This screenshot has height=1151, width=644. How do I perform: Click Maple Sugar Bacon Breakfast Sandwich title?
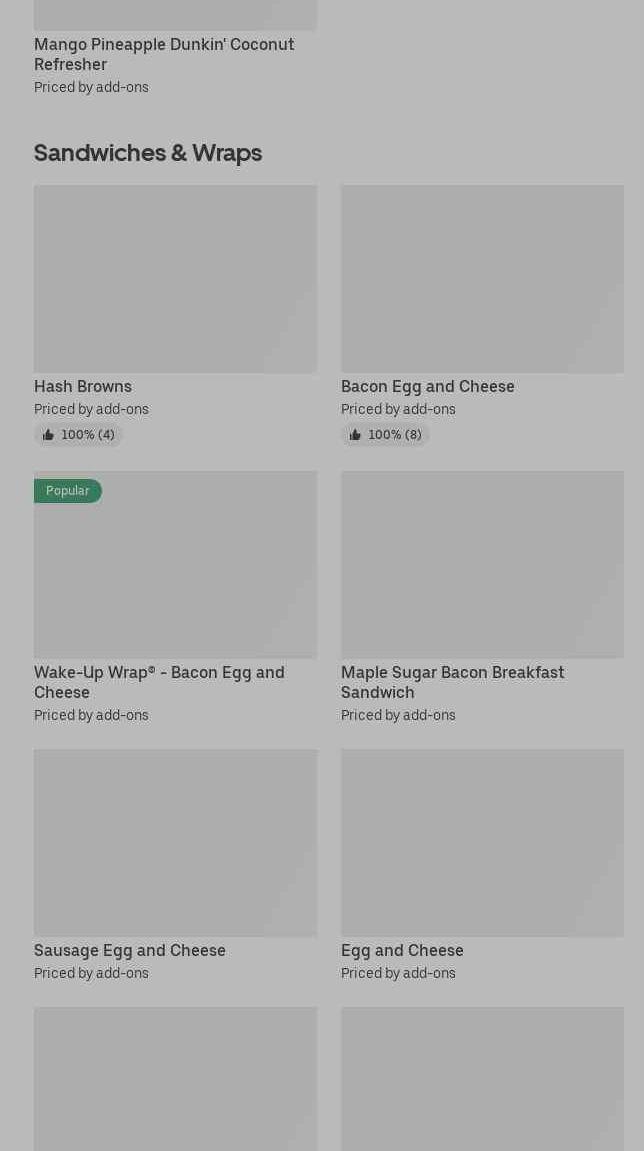click(452, 682)
